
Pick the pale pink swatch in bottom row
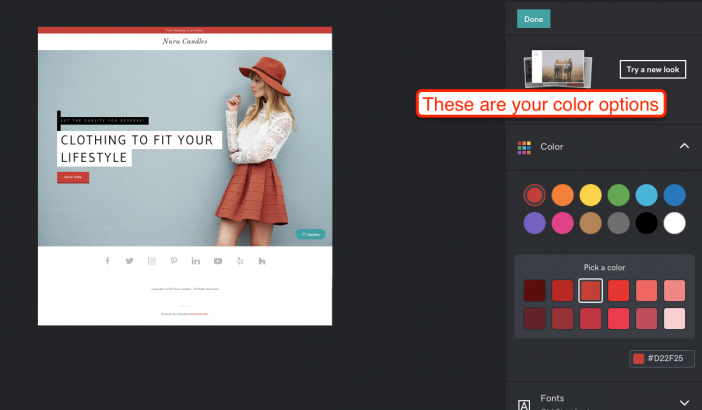tap(674, 318)
